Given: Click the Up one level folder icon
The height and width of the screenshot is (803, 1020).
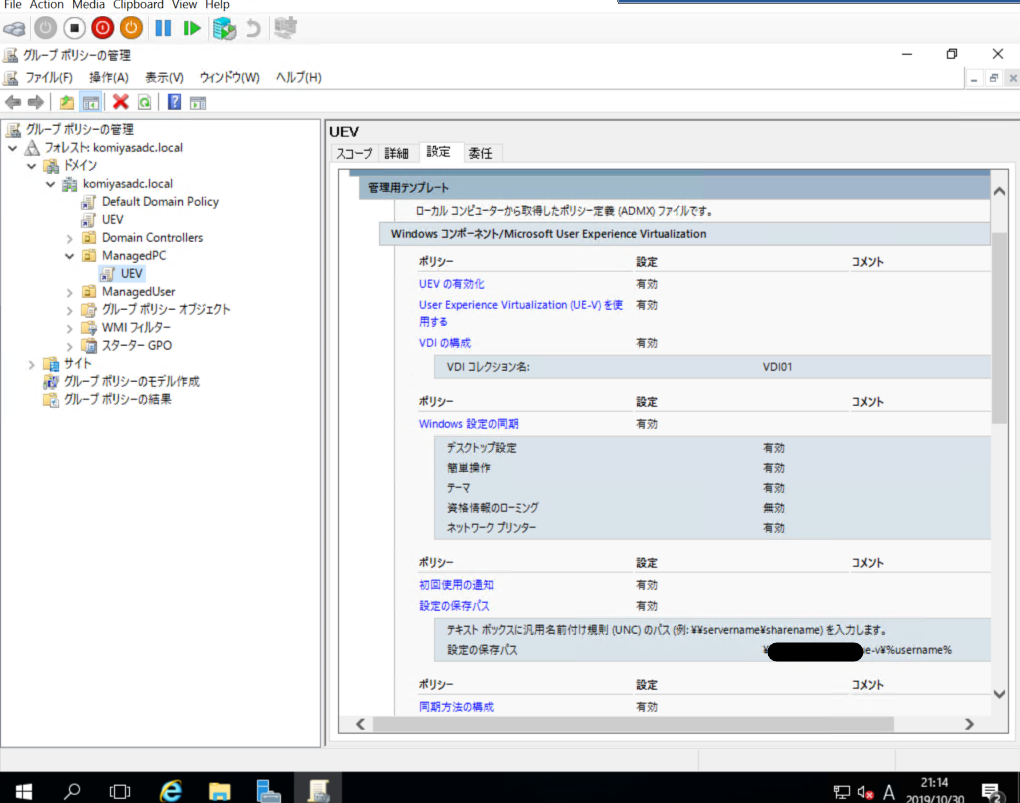Looking at the screenshot, I should coord(66,102).
